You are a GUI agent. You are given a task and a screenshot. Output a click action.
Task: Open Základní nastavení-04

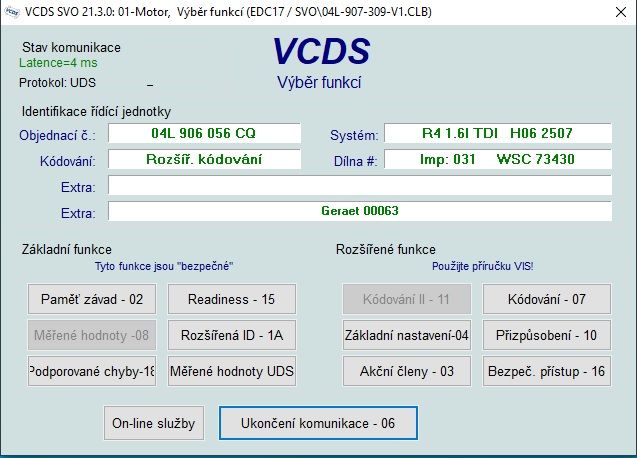pyautogui.click(x=406, y=335)
